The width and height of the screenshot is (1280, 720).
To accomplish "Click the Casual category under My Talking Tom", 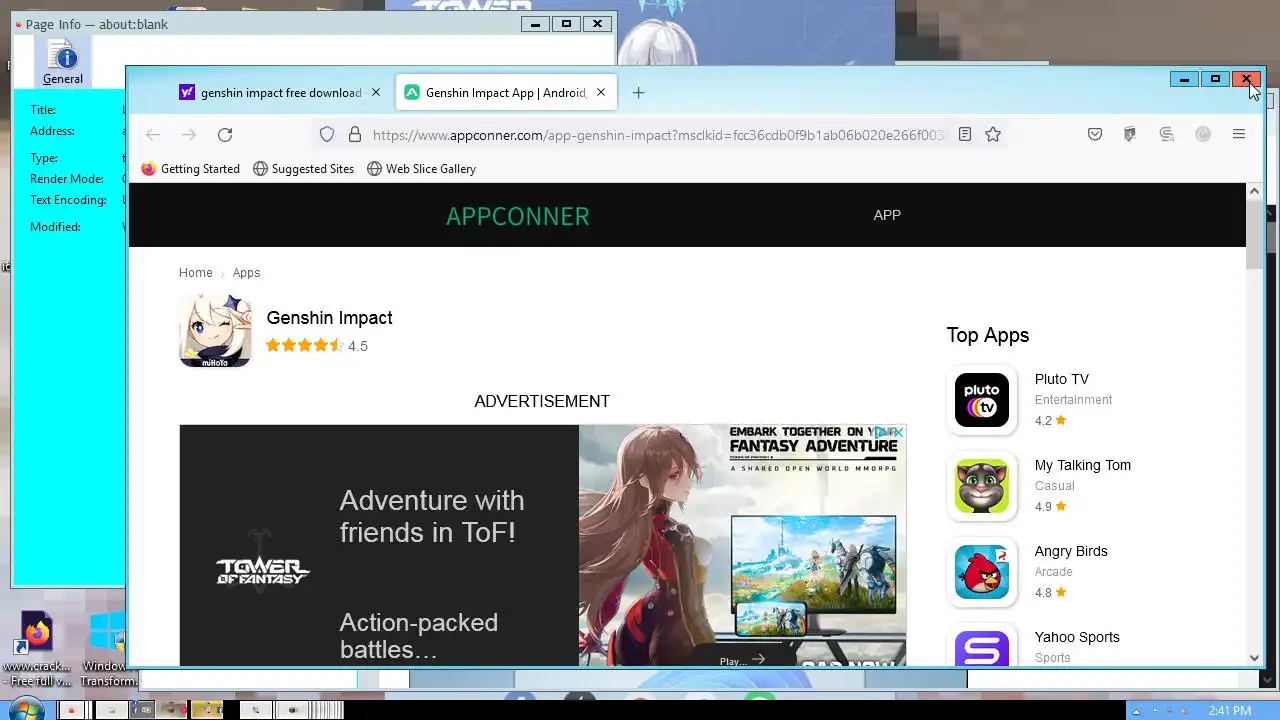I will (1055, 486).
